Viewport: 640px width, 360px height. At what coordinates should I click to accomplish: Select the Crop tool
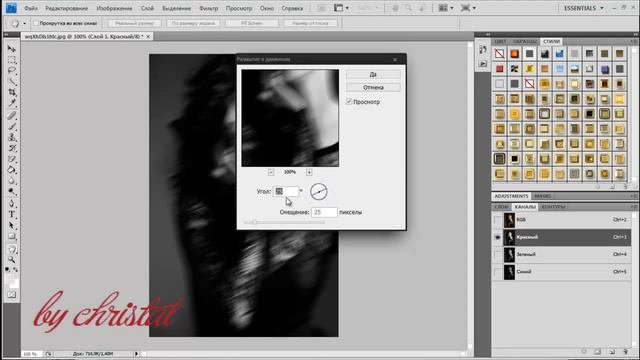[12, 92]
